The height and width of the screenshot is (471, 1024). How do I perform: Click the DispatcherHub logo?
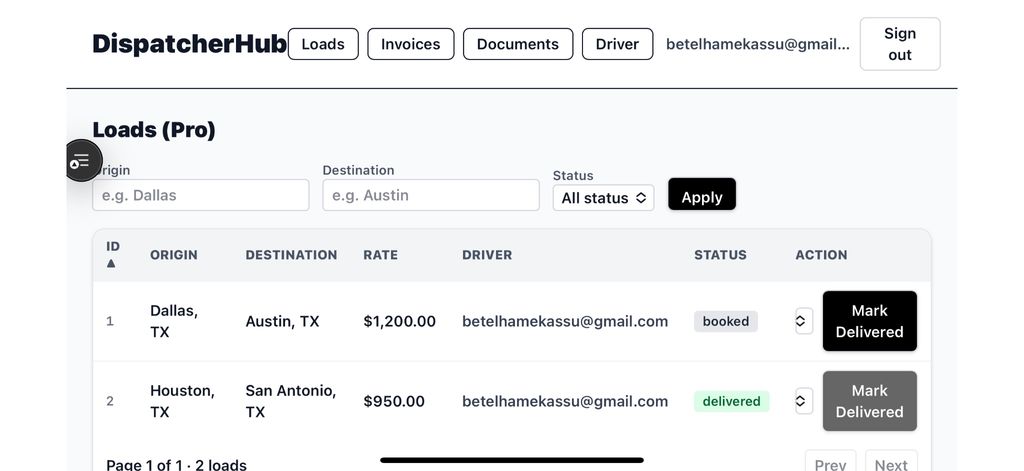pyautogui.click(x=189, y=44)
